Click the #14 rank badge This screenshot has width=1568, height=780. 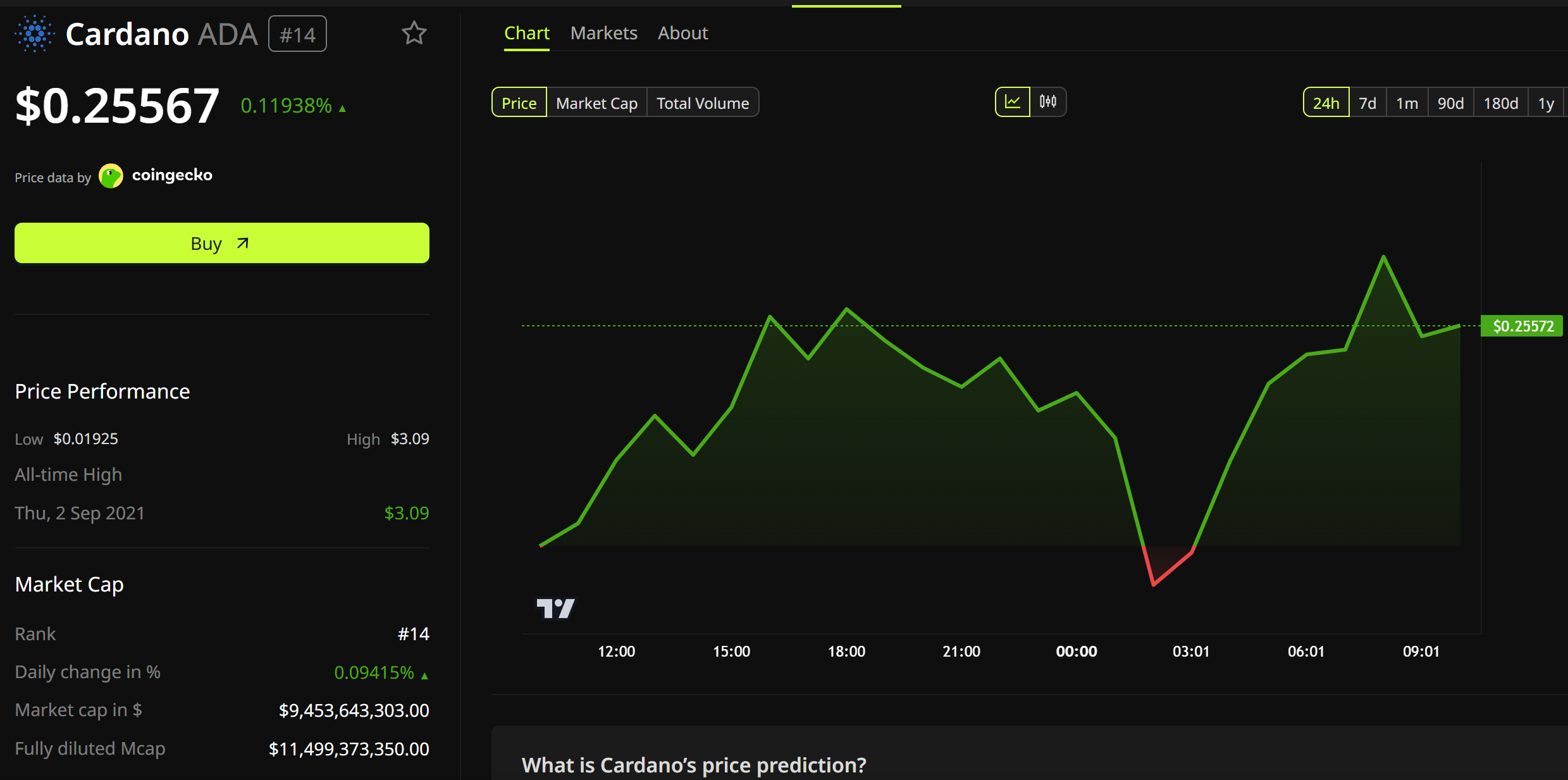pos(297,34)
